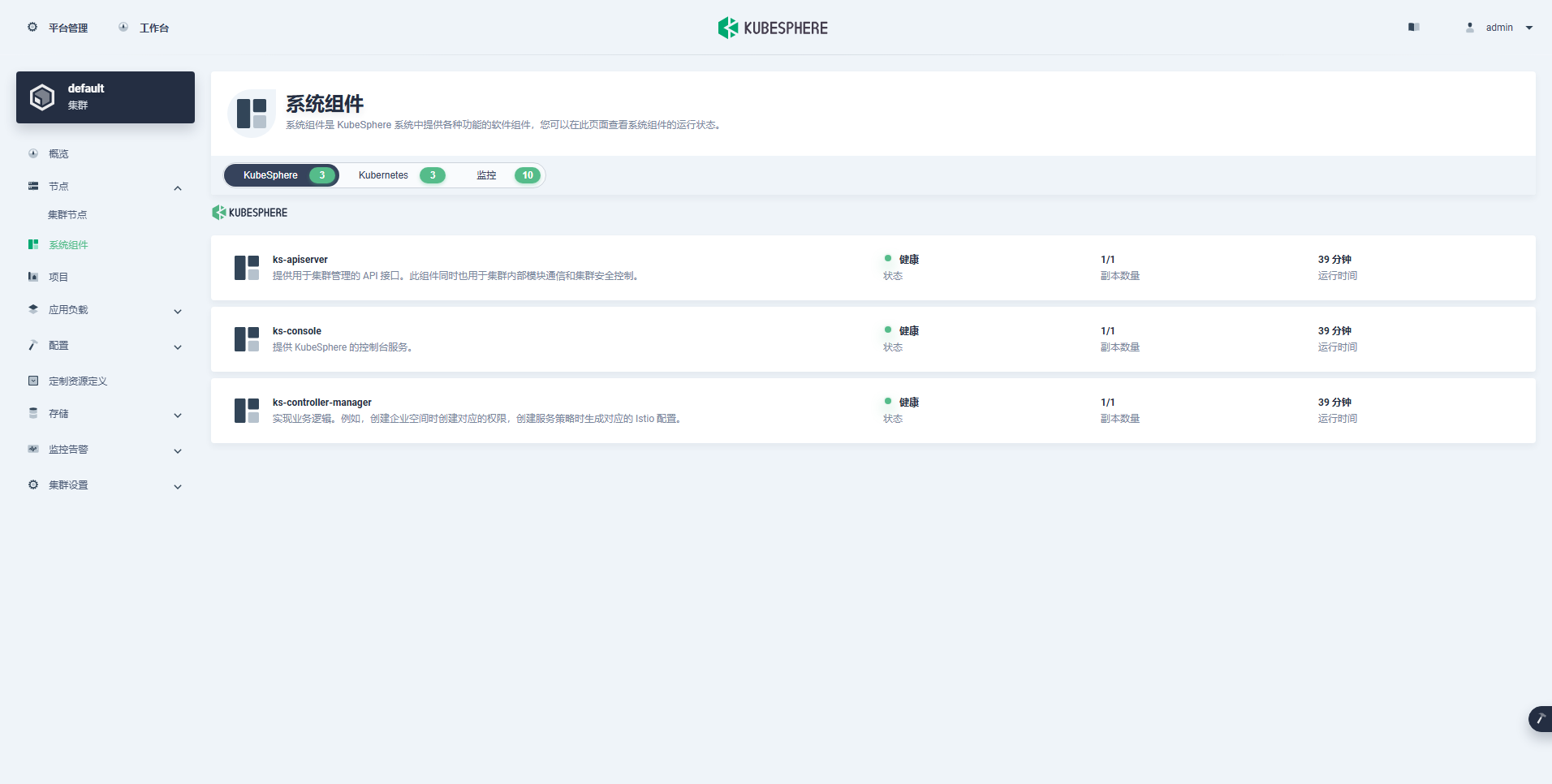Click the configuration hammer icon
The width and height of the screenshot is (1552, 784).
(33, 345)
